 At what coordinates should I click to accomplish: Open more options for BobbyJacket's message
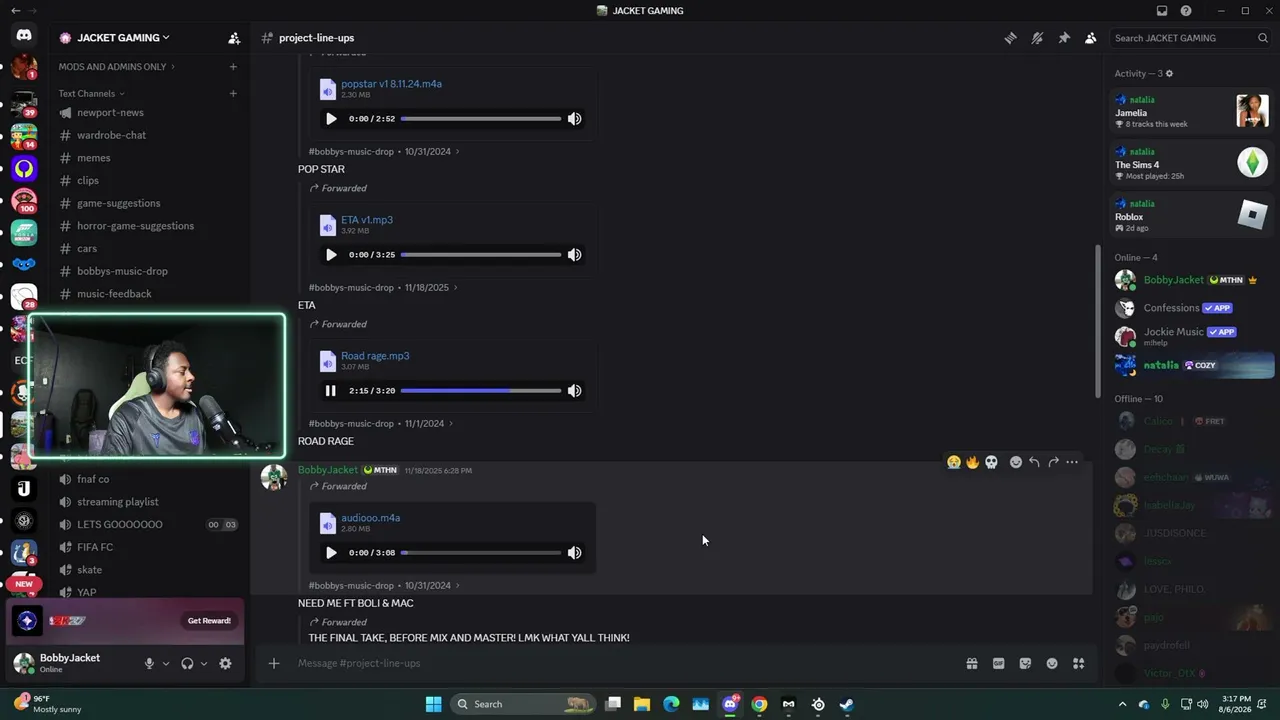(1072, 462)
